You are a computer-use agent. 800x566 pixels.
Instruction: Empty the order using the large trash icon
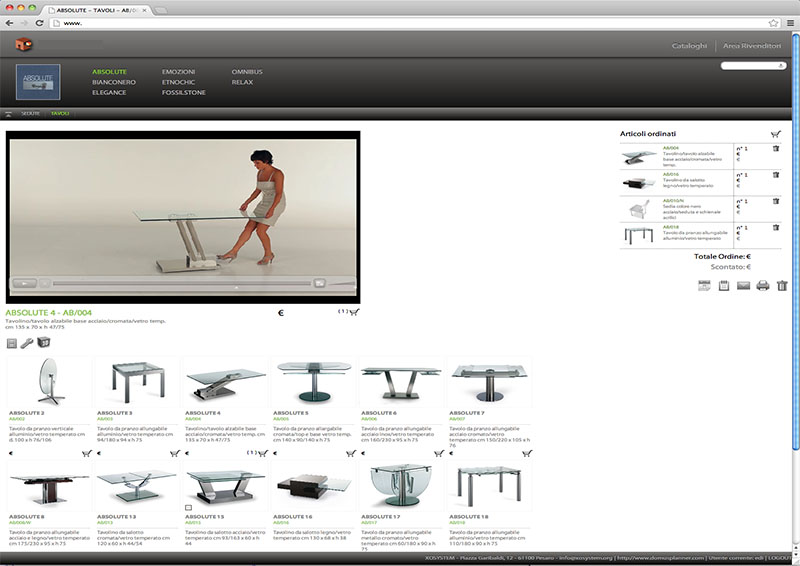pos(782,286)
